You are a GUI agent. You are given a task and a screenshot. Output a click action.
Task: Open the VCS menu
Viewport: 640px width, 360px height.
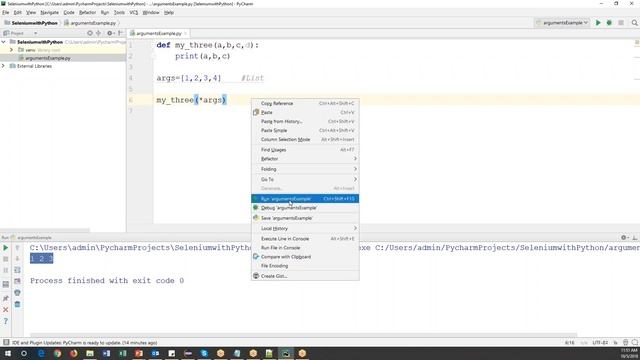[134, 13]
